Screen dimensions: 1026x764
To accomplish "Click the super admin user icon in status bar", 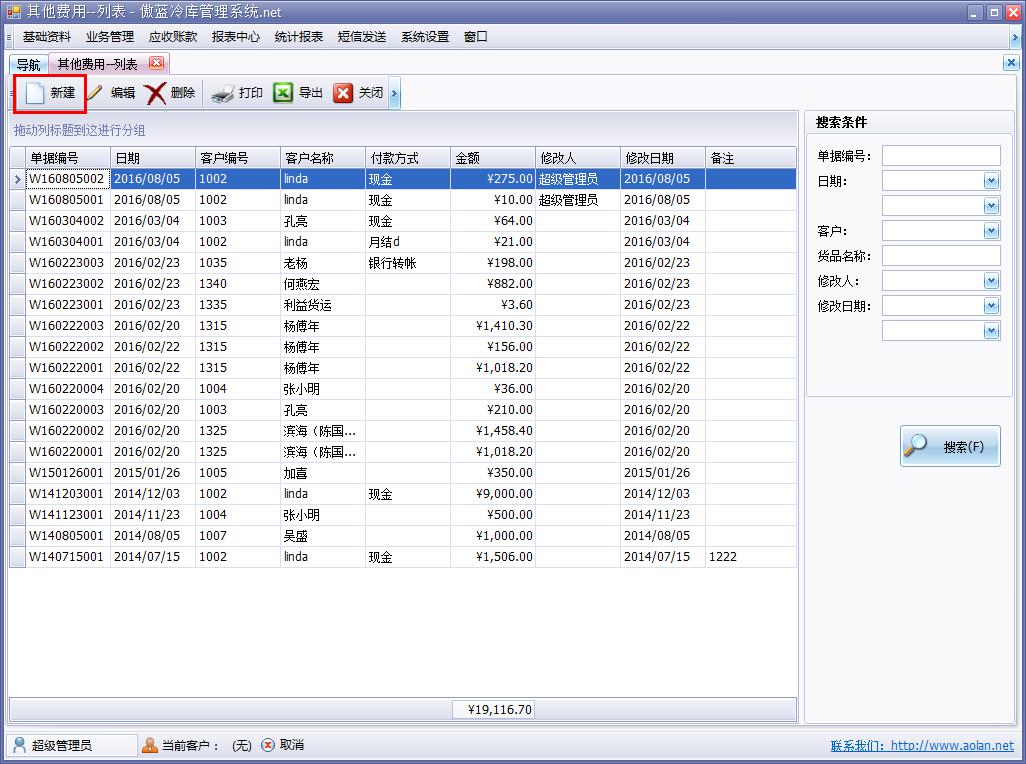I will (19, 745).
